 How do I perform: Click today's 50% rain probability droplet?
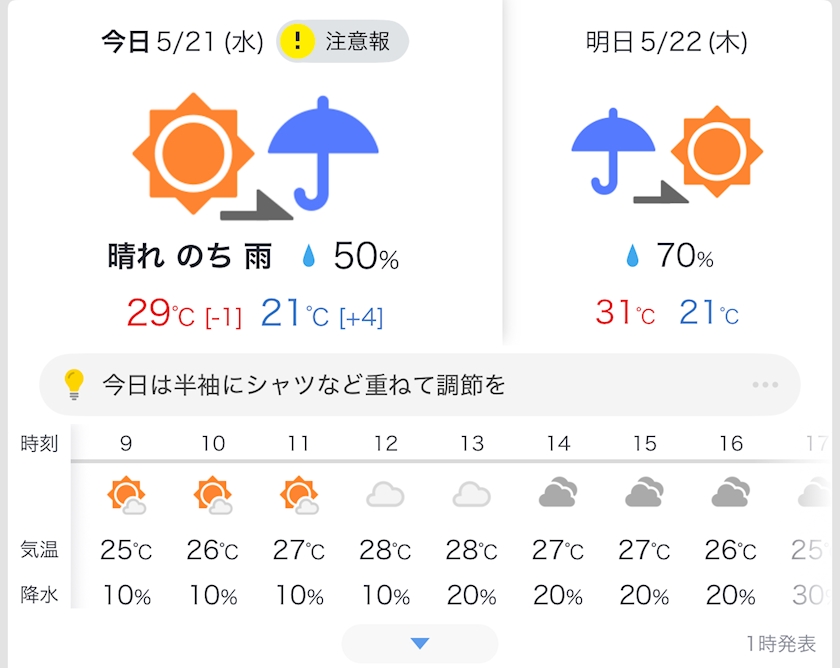pyautogui.click(x=309, y=257)
